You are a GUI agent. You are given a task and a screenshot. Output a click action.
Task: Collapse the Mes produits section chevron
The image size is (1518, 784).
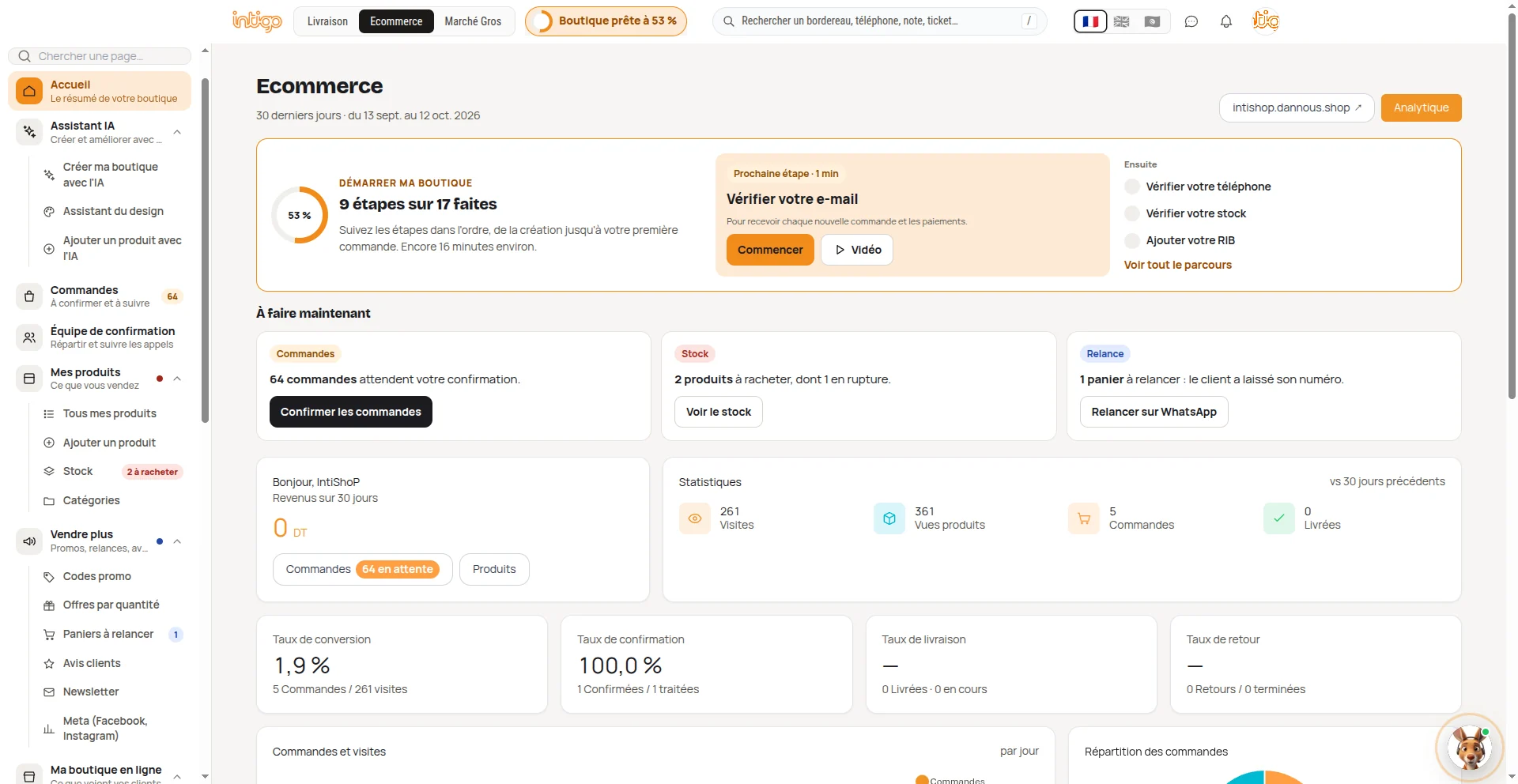tap(177, 379)
